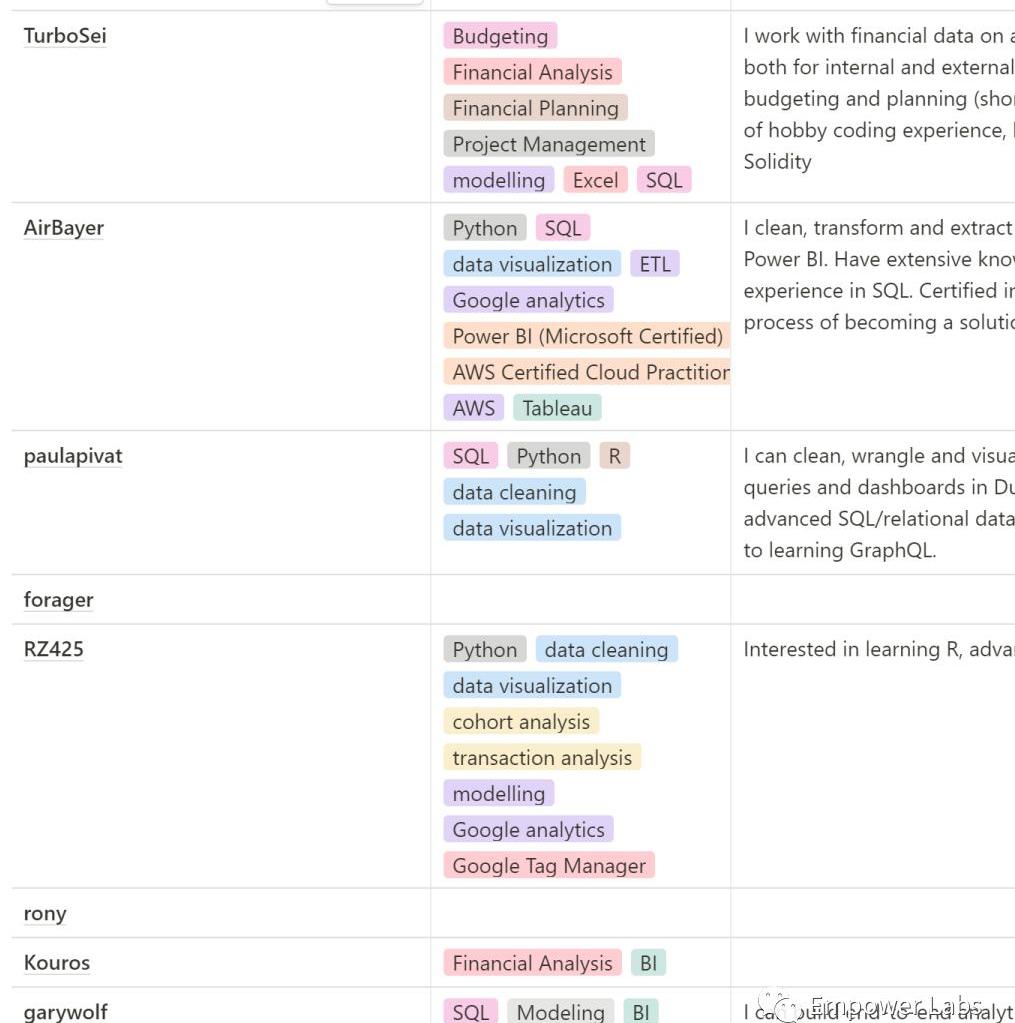The height and width of the screenshot is (1023, 1015).
Task: Click the Budgeting tag in TurboSei's row
Action: click(x=500, y=36)
